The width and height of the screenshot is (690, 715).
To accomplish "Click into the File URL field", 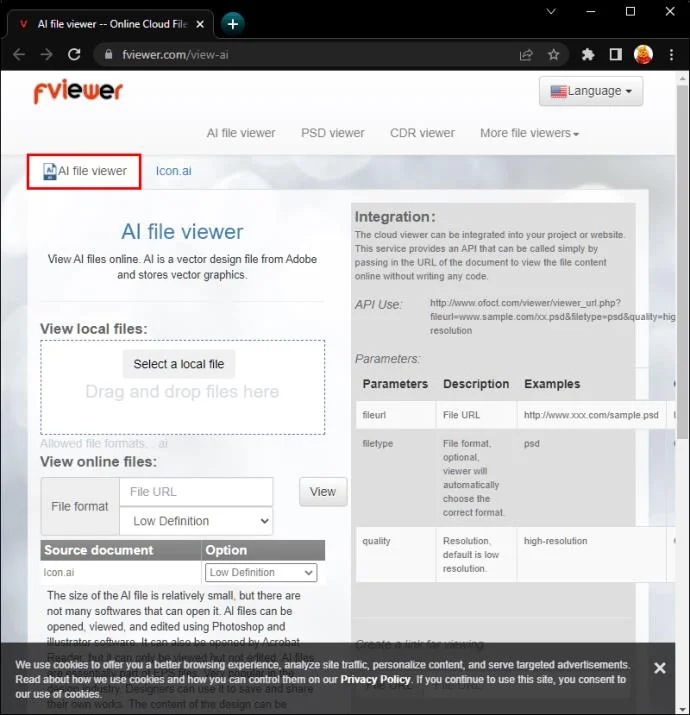I will point(196,492).
